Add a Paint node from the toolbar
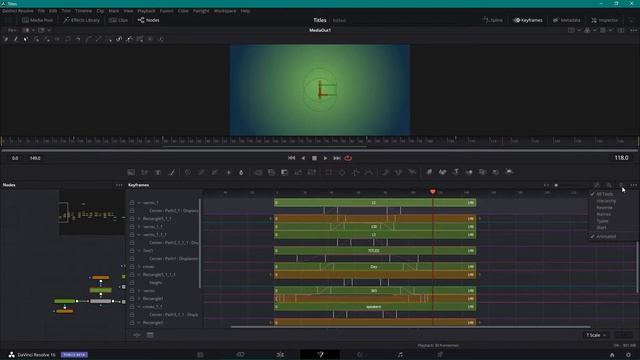This screenshot has height=360, width=640. click(171, 172)
